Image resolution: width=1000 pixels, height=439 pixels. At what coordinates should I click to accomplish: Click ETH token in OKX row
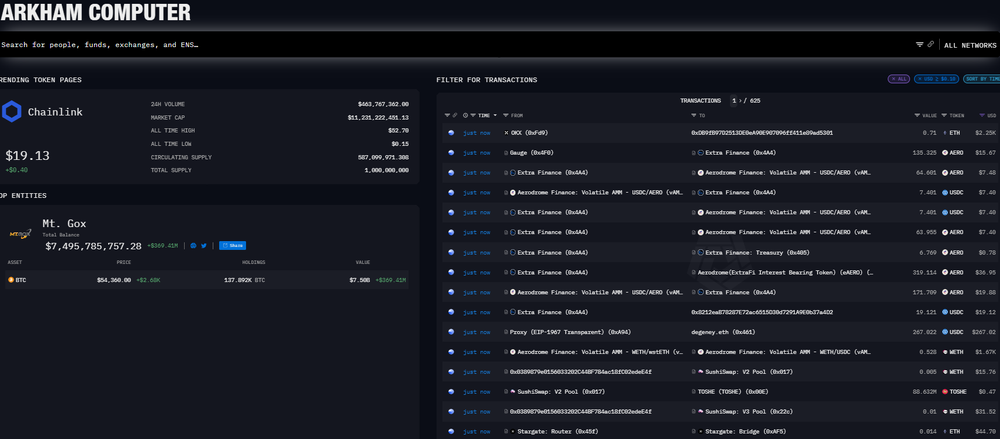coord(955,133)
